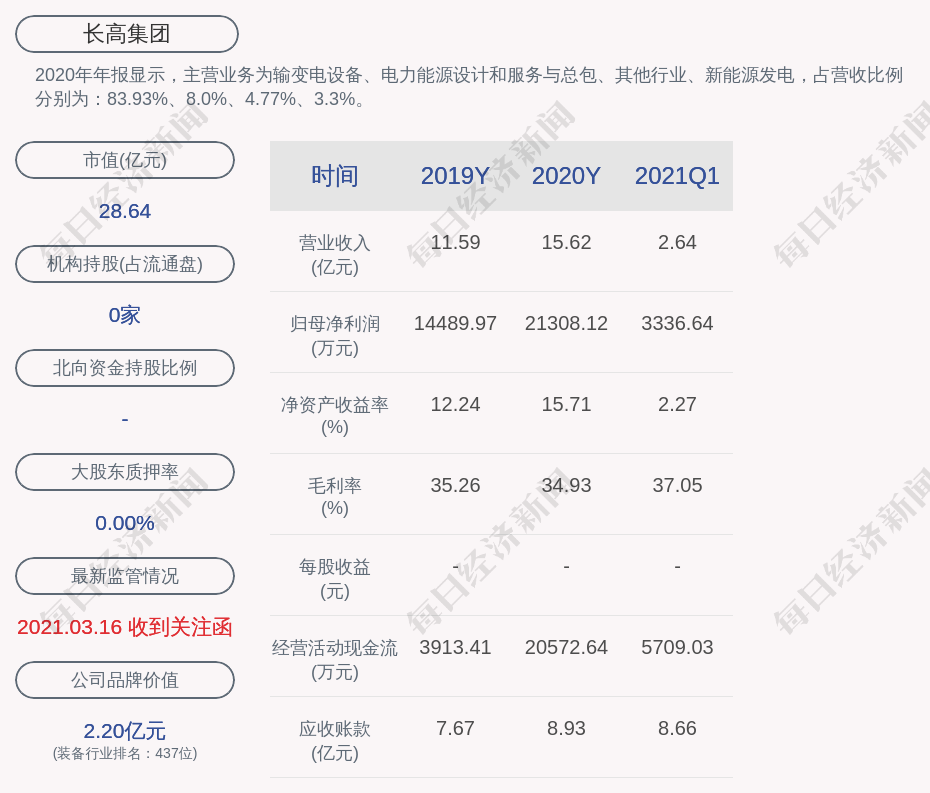The height and width of the screenshot is (793, 930).
Task: Select cash flow value 3913.41
Action: [x=455, y=647]
